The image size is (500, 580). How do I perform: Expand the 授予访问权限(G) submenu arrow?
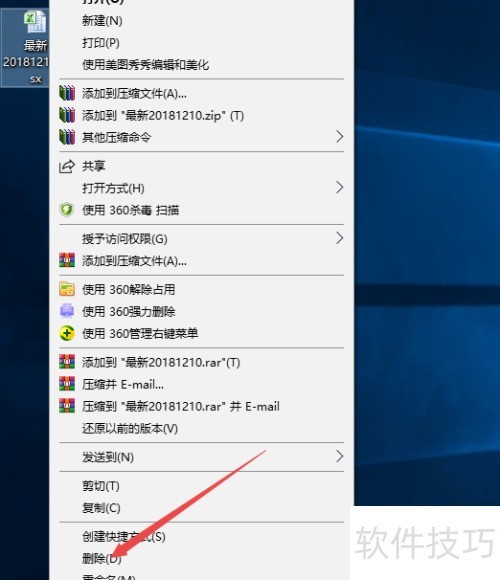(339, 238)
